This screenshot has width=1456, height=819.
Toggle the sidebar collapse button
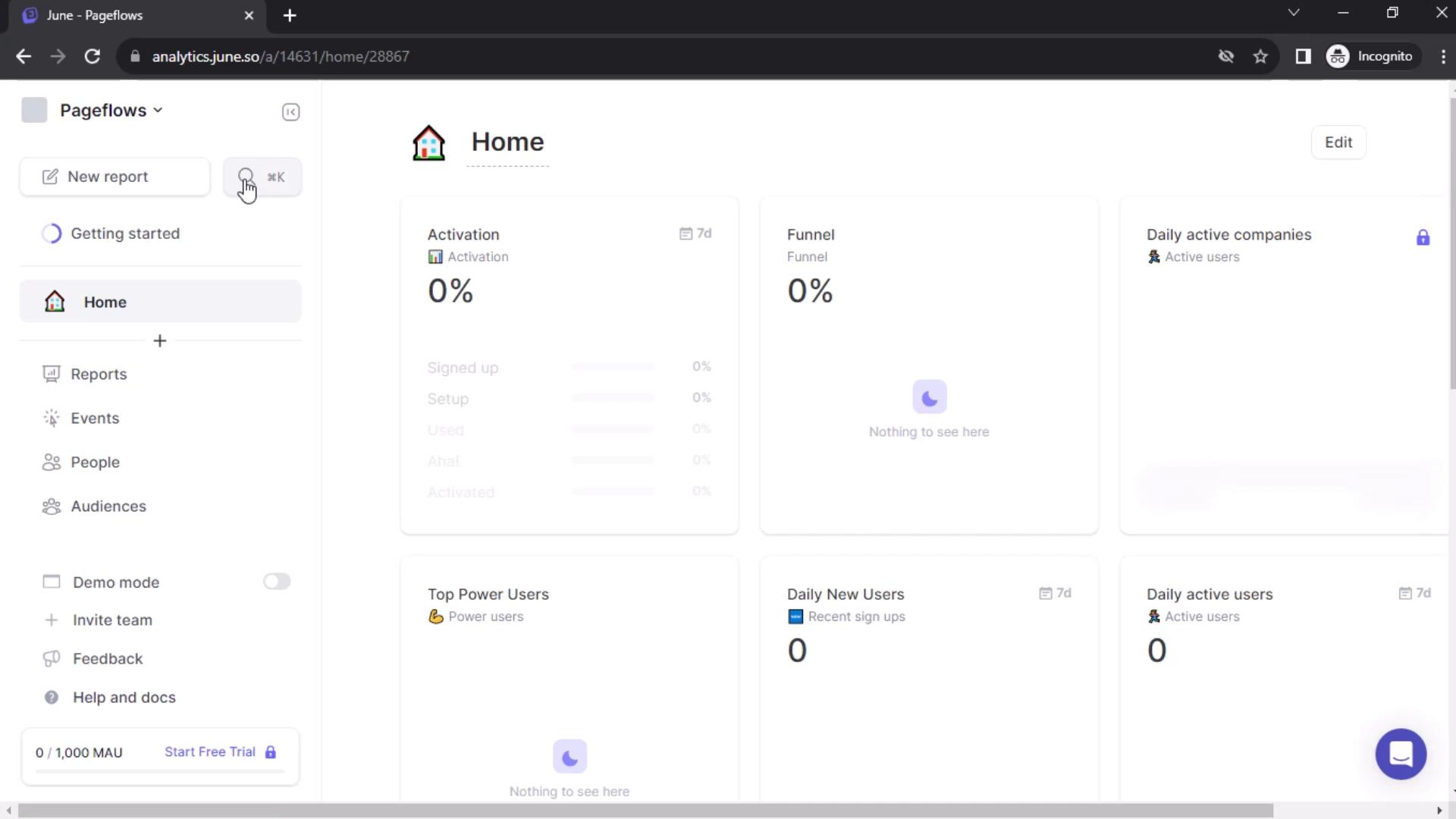tap(290, 112)
